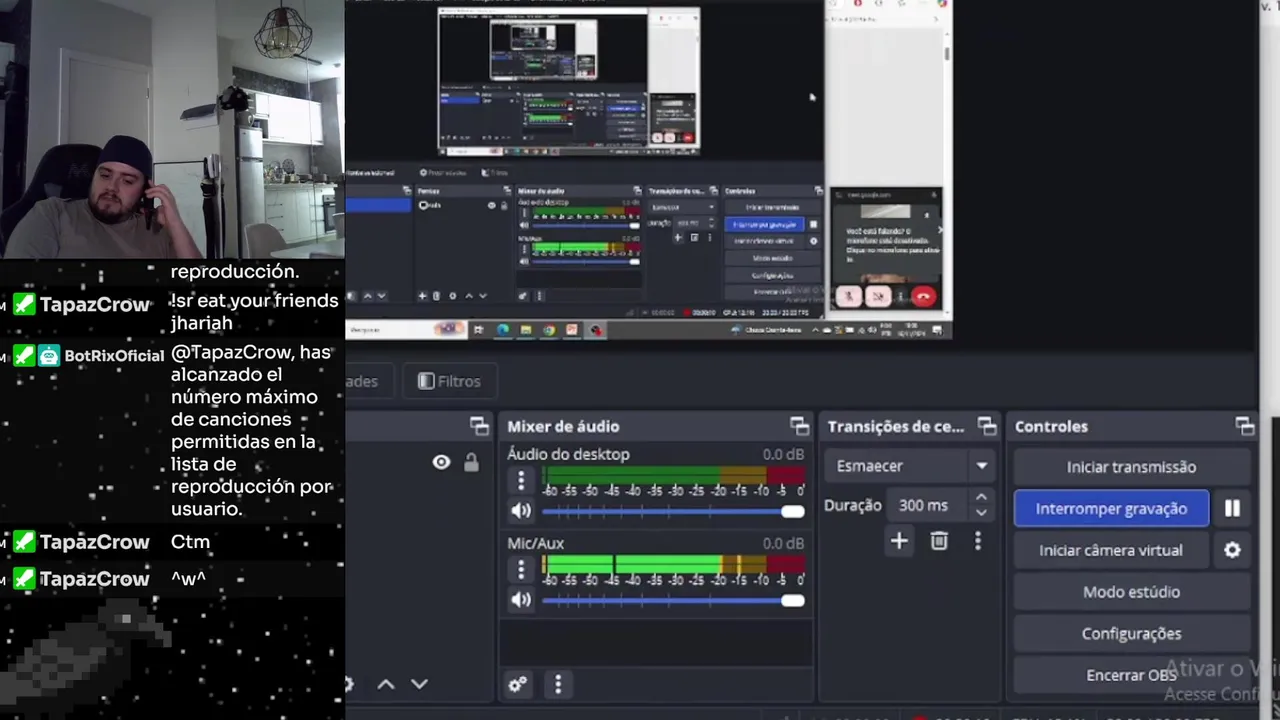Toggle muted microphone button in Meet preview
This screenshot has width=1280, height=720.
[849, 296]
